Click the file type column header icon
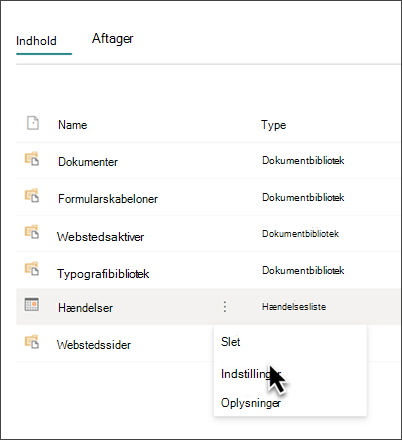402x440 pixels. (x=33, y=123)
